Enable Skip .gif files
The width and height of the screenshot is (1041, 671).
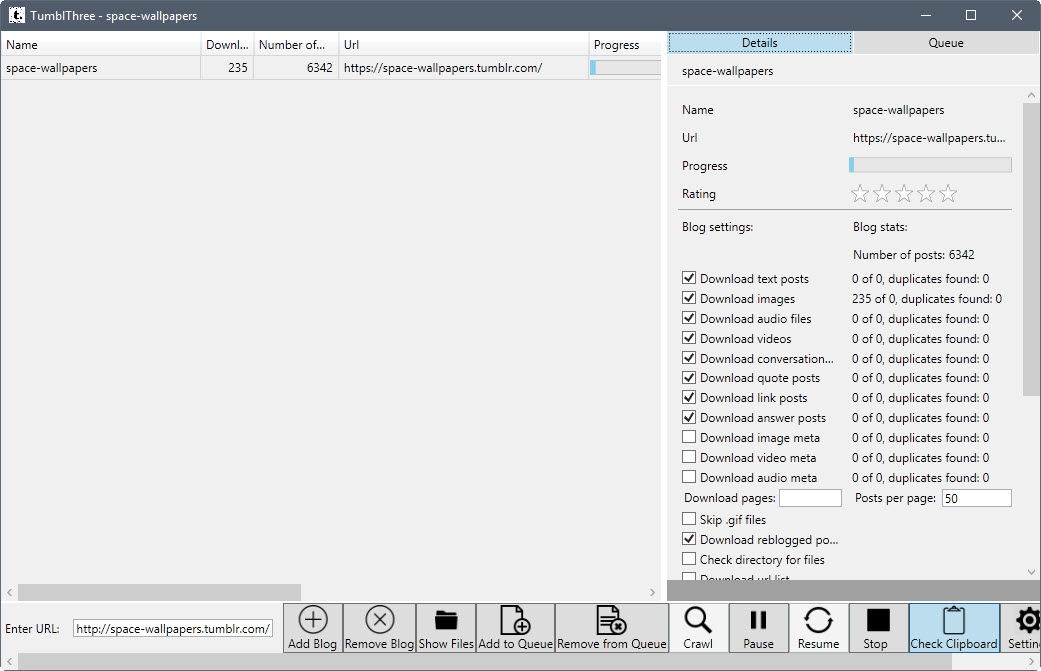click(x=689, y=518)
